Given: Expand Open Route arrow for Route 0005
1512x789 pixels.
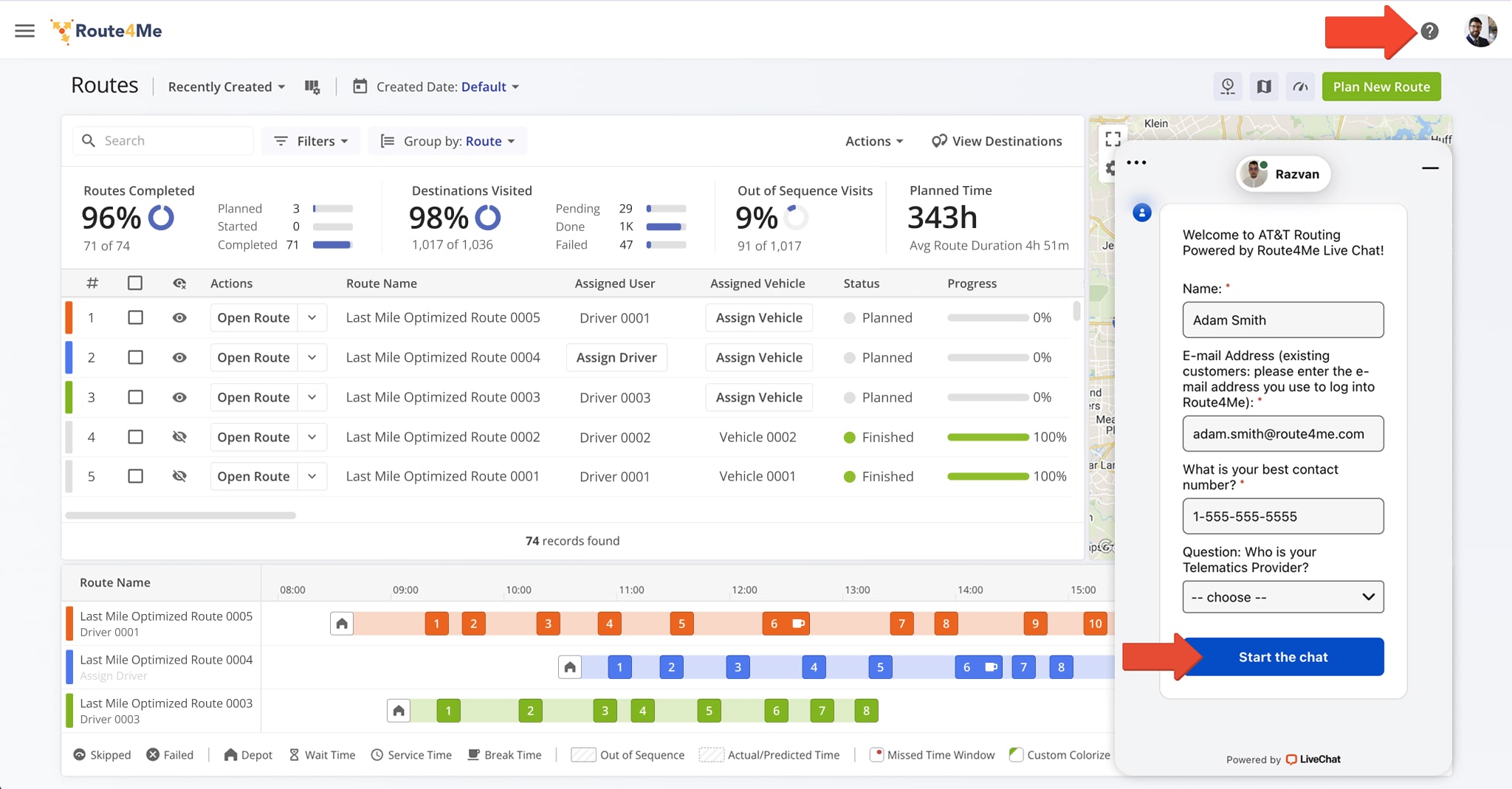Looking at the screenshot, I should [x=312, y=317].
